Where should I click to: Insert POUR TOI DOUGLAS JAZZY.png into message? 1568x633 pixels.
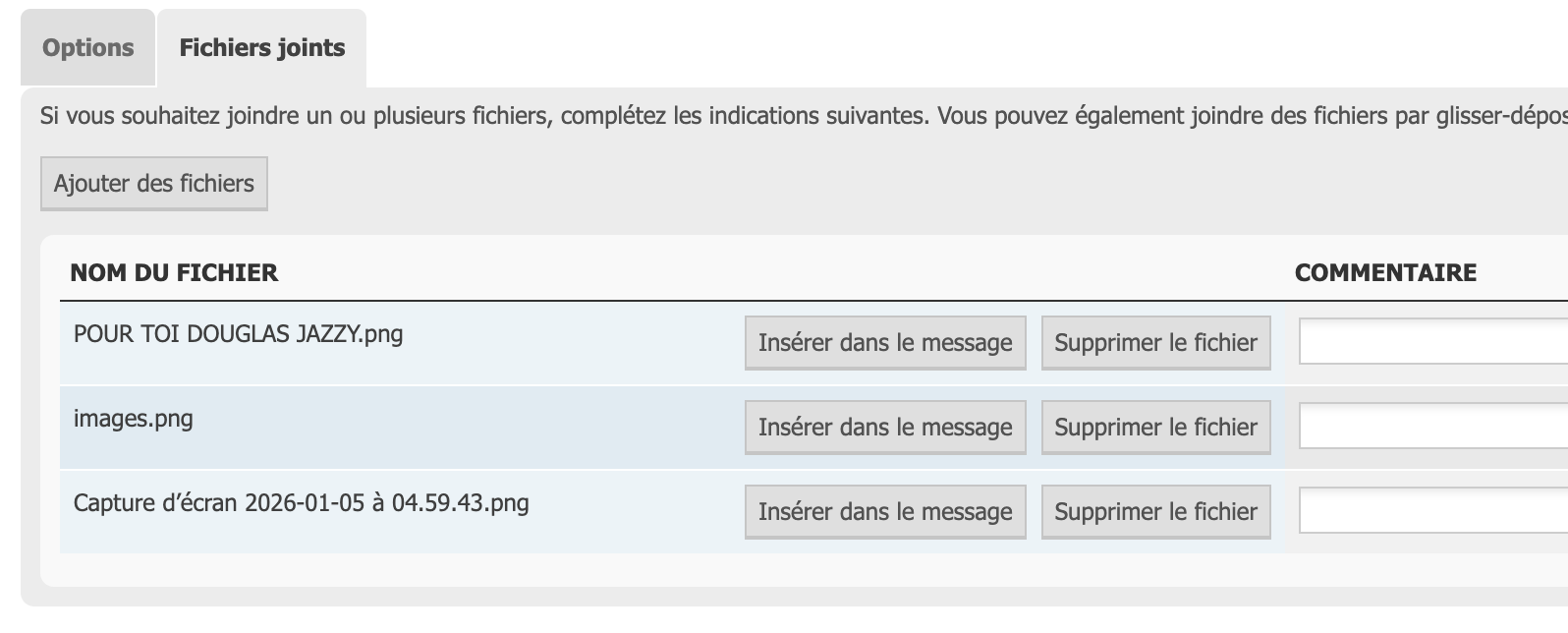(x=885, y=343)
